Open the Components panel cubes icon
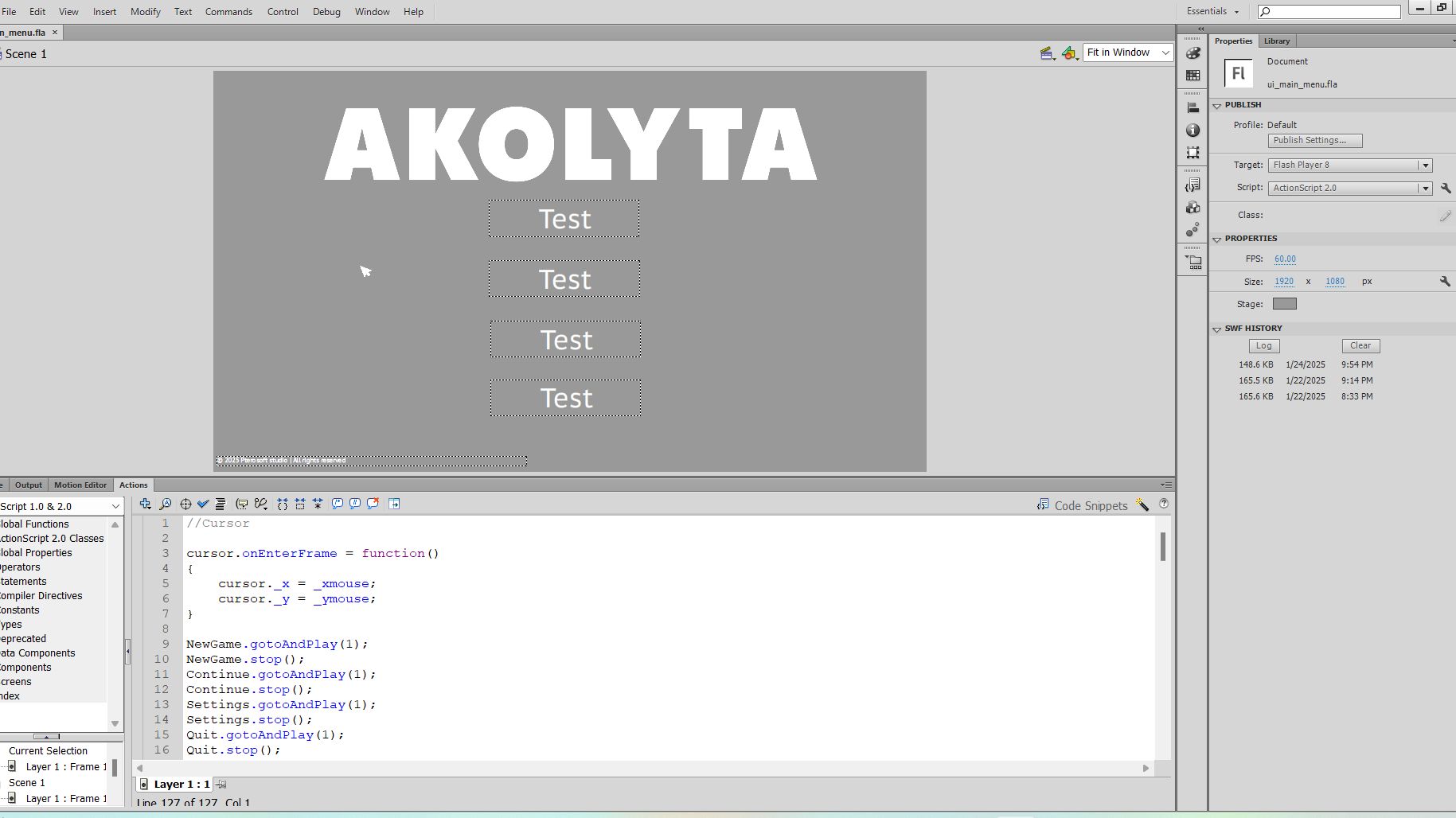The image size is (1456, 818). coord(1193,208)
